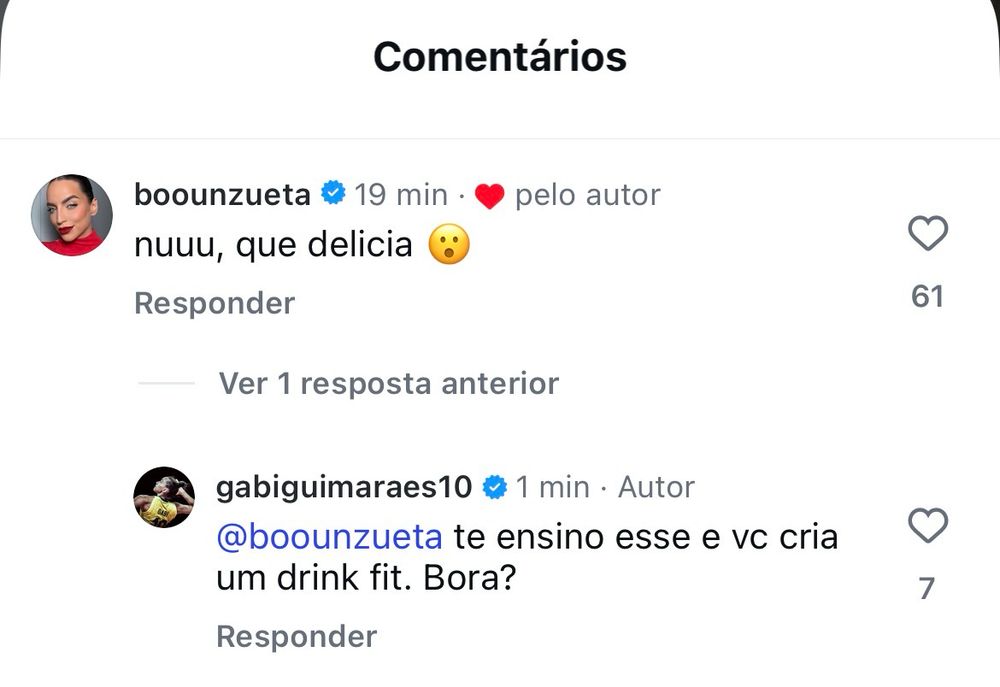Expand "Ver 1 resposta anterior"
1000x687 pixels.
click(388, 383)
